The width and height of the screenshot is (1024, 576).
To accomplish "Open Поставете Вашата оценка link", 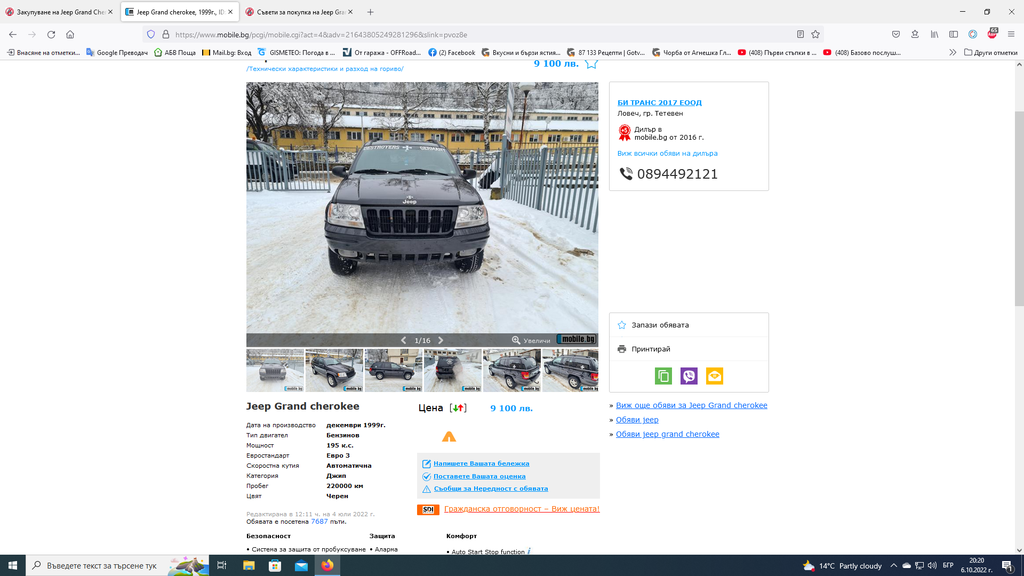I will coord(479,476).
